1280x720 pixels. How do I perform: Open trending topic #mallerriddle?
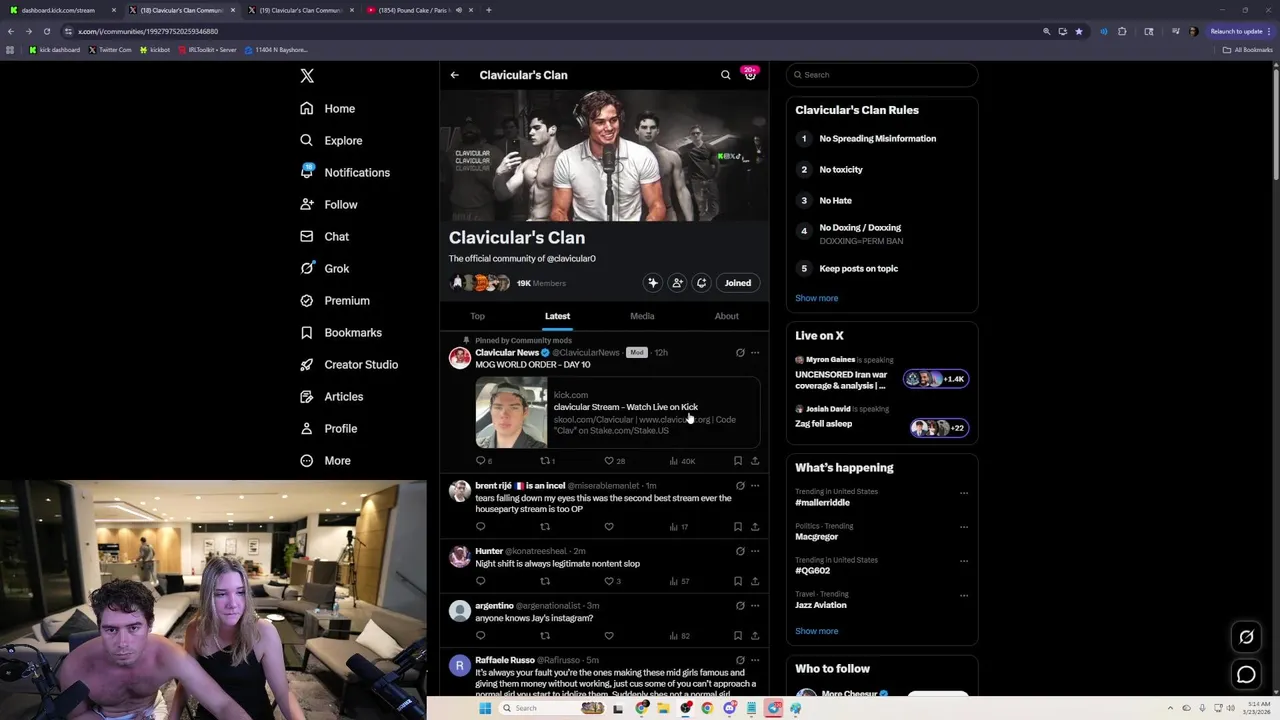(x=822, y=503)
